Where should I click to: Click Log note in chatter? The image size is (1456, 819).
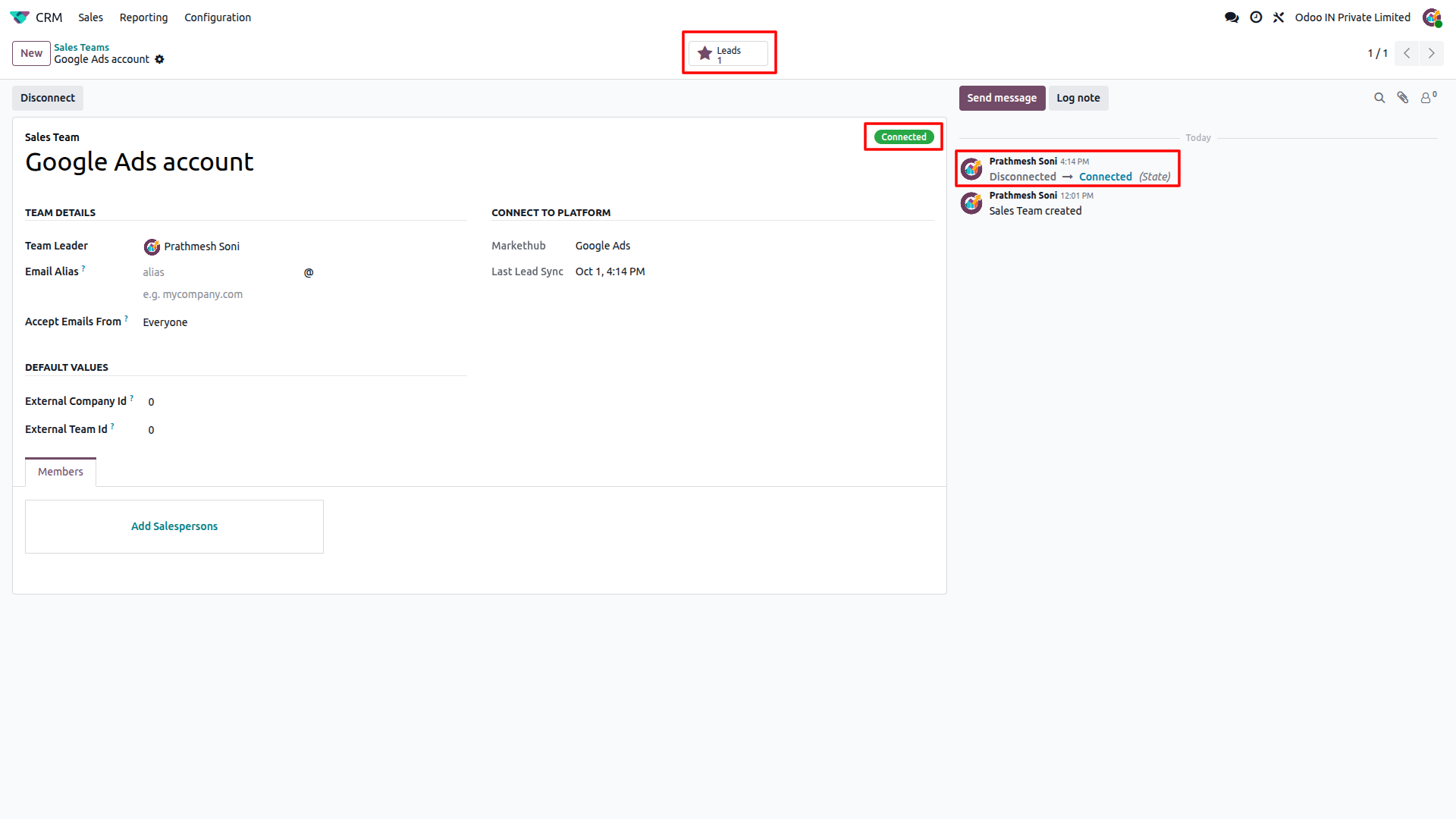(1078, 98)
